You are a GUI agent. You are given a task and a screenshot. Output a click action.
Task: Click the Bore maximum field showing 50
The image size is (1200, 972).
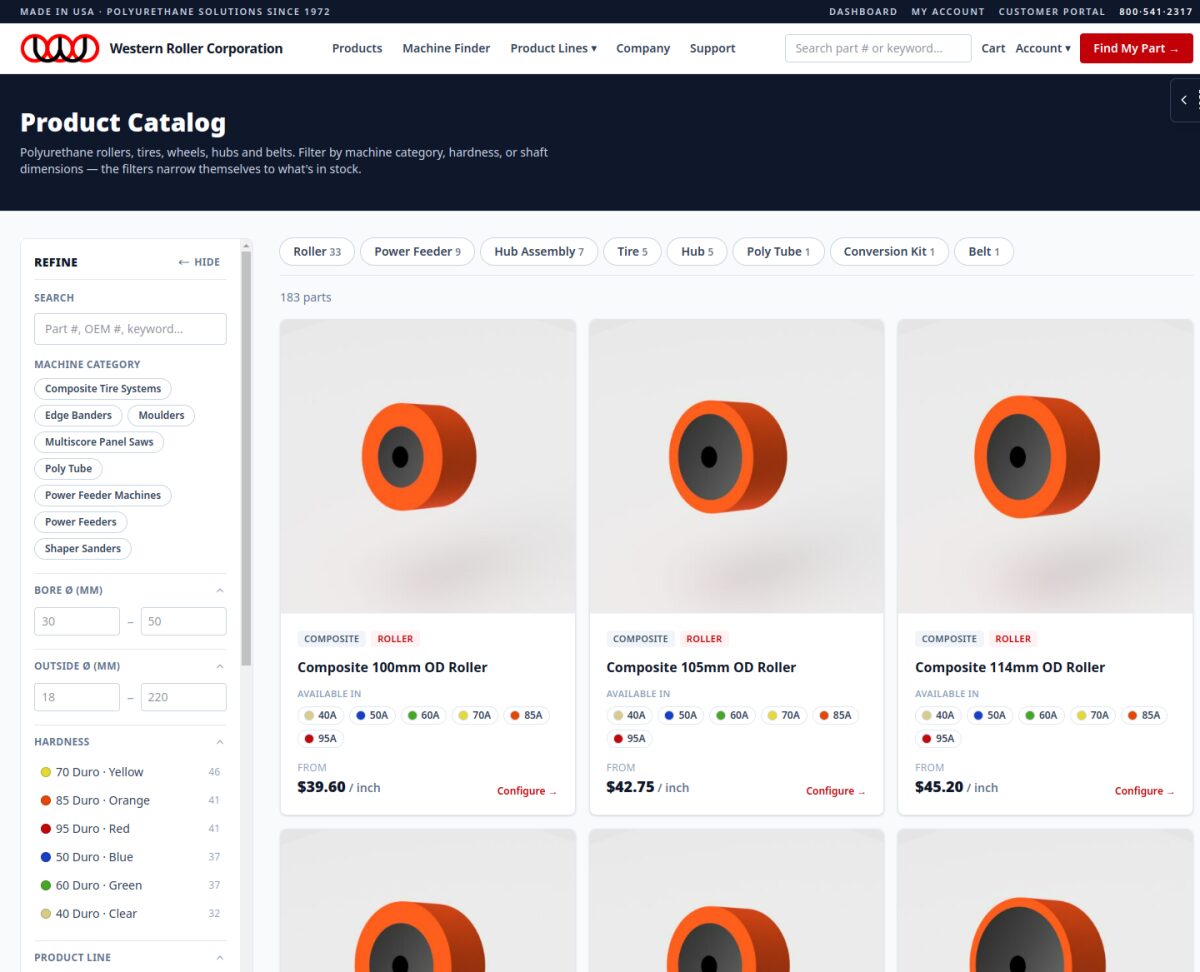pyautogui.click(x=184, y=621)
